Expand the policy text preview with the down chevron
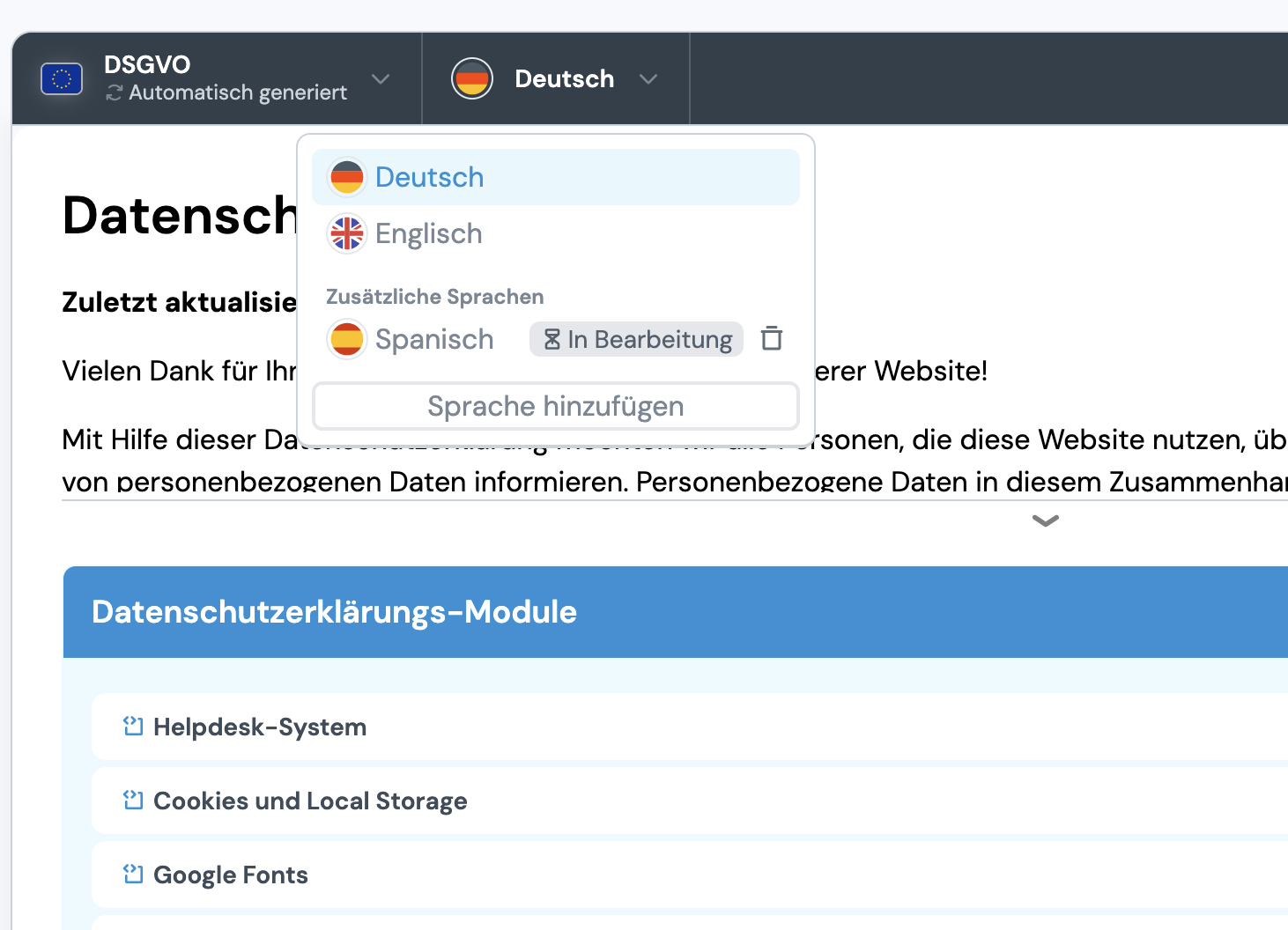 1045,520
